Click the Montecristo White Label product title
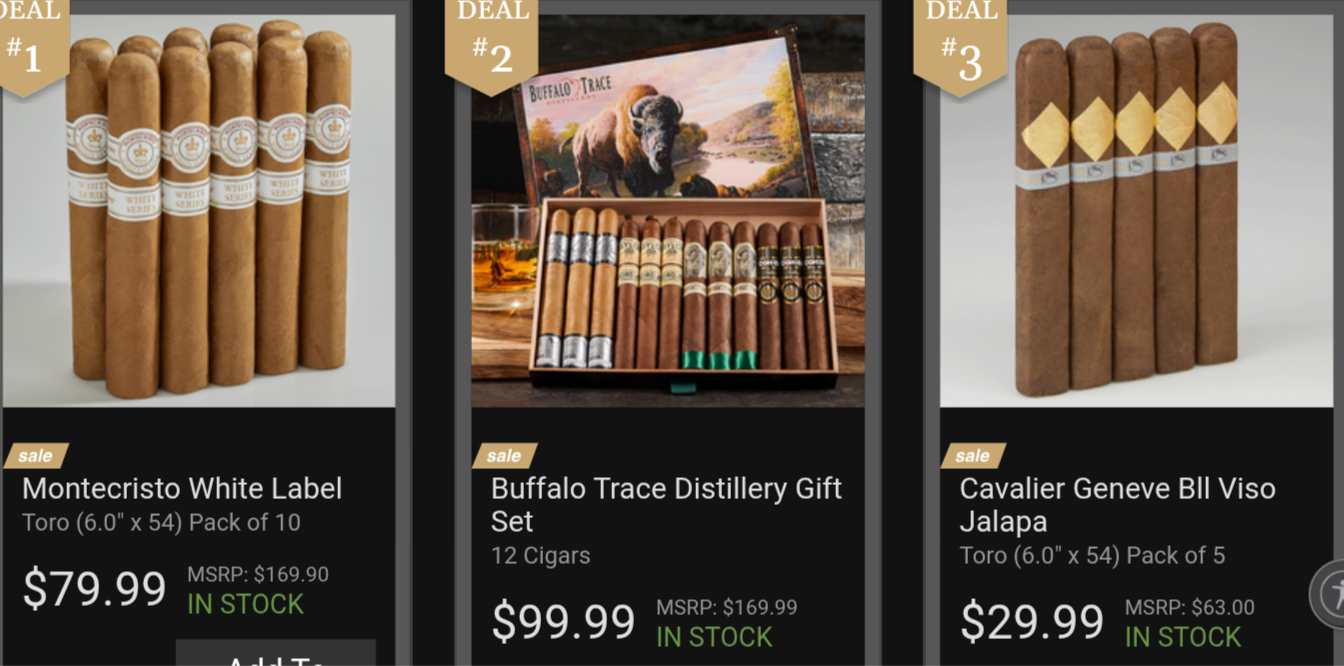The image size is (1344, 666). pos(182,489)
